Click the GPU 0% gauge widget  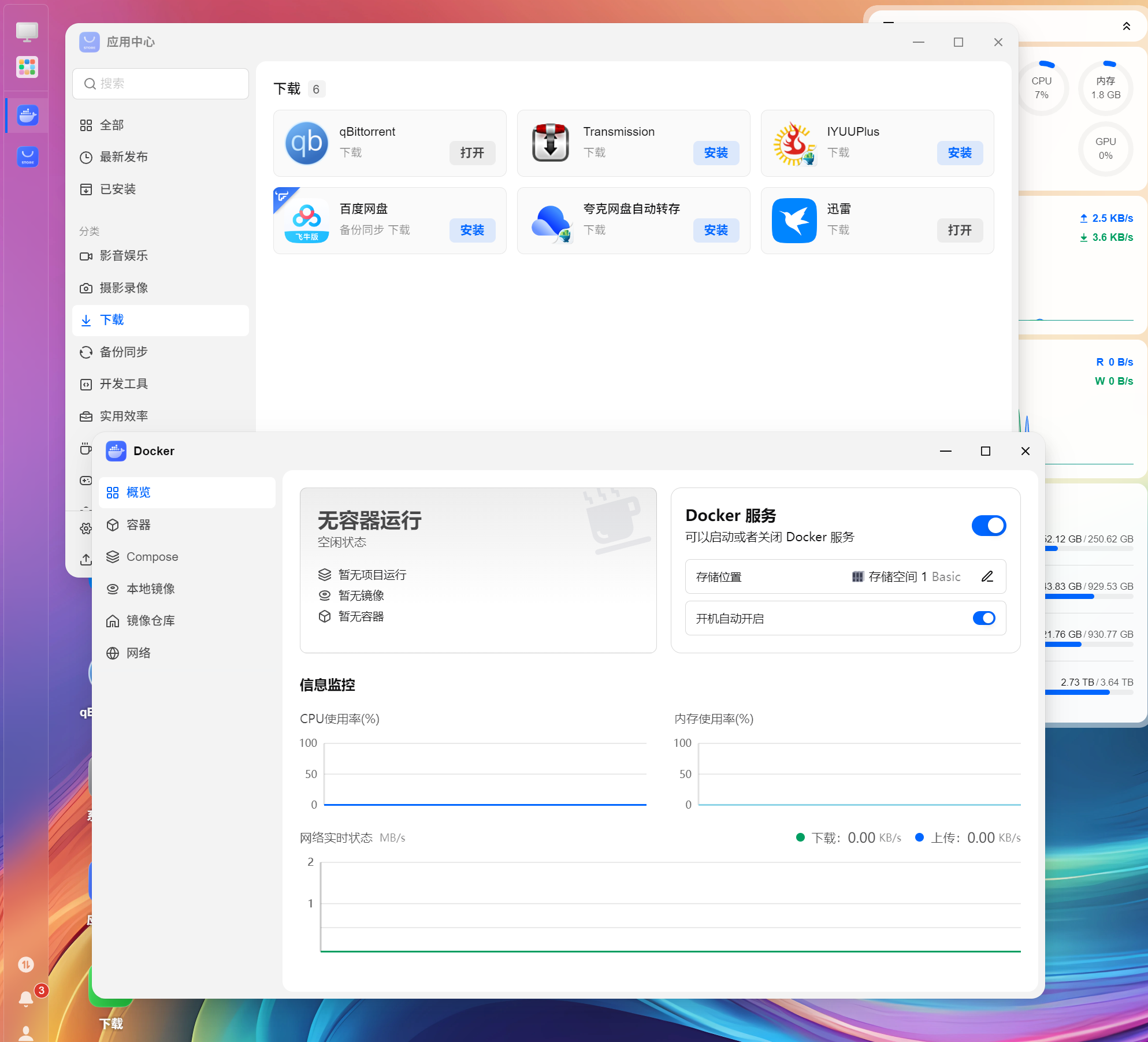coord(1105,148)
